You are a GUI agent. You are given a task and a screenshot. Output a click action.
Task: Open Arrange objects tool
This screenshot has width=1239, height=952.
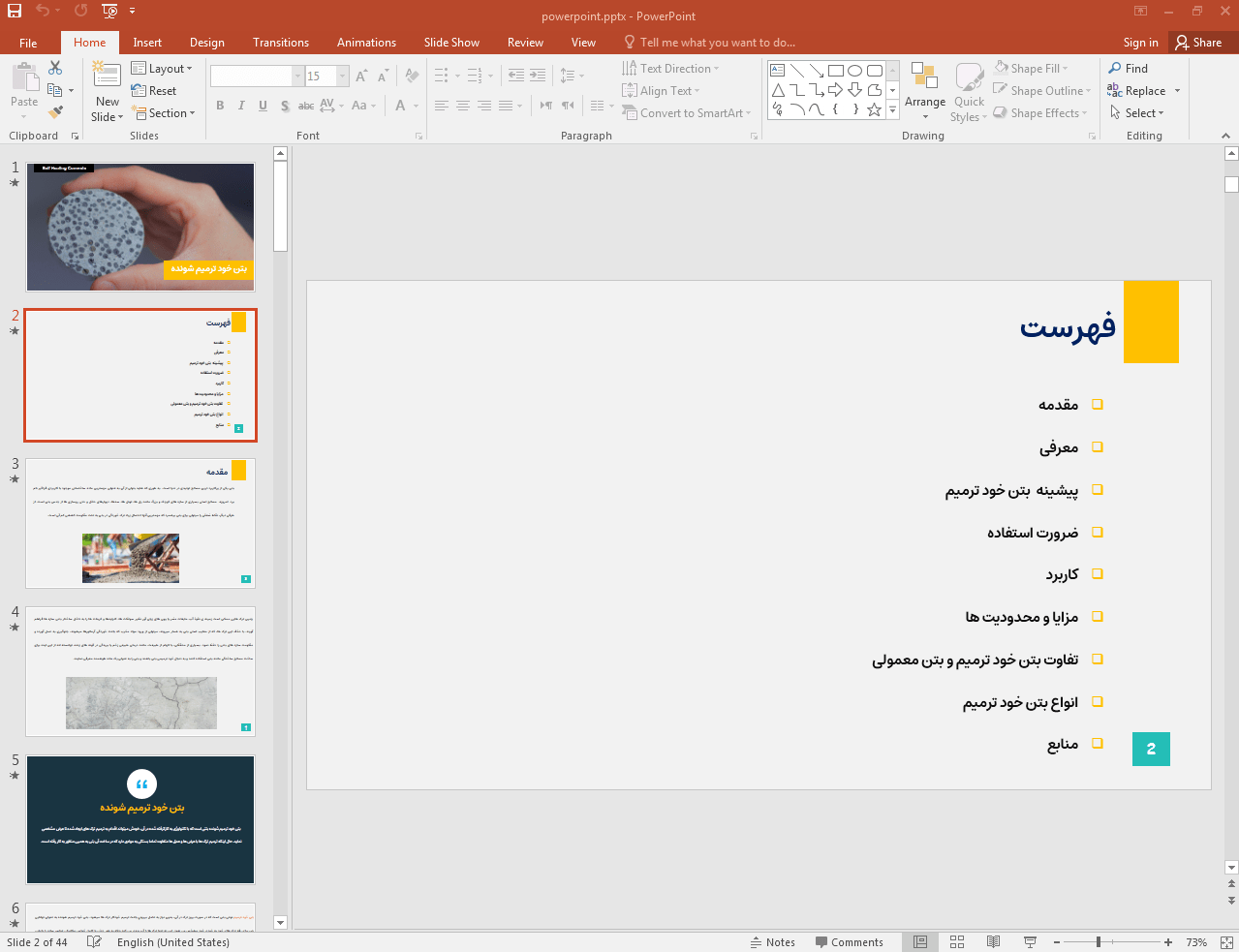click(x=924, y=87)
